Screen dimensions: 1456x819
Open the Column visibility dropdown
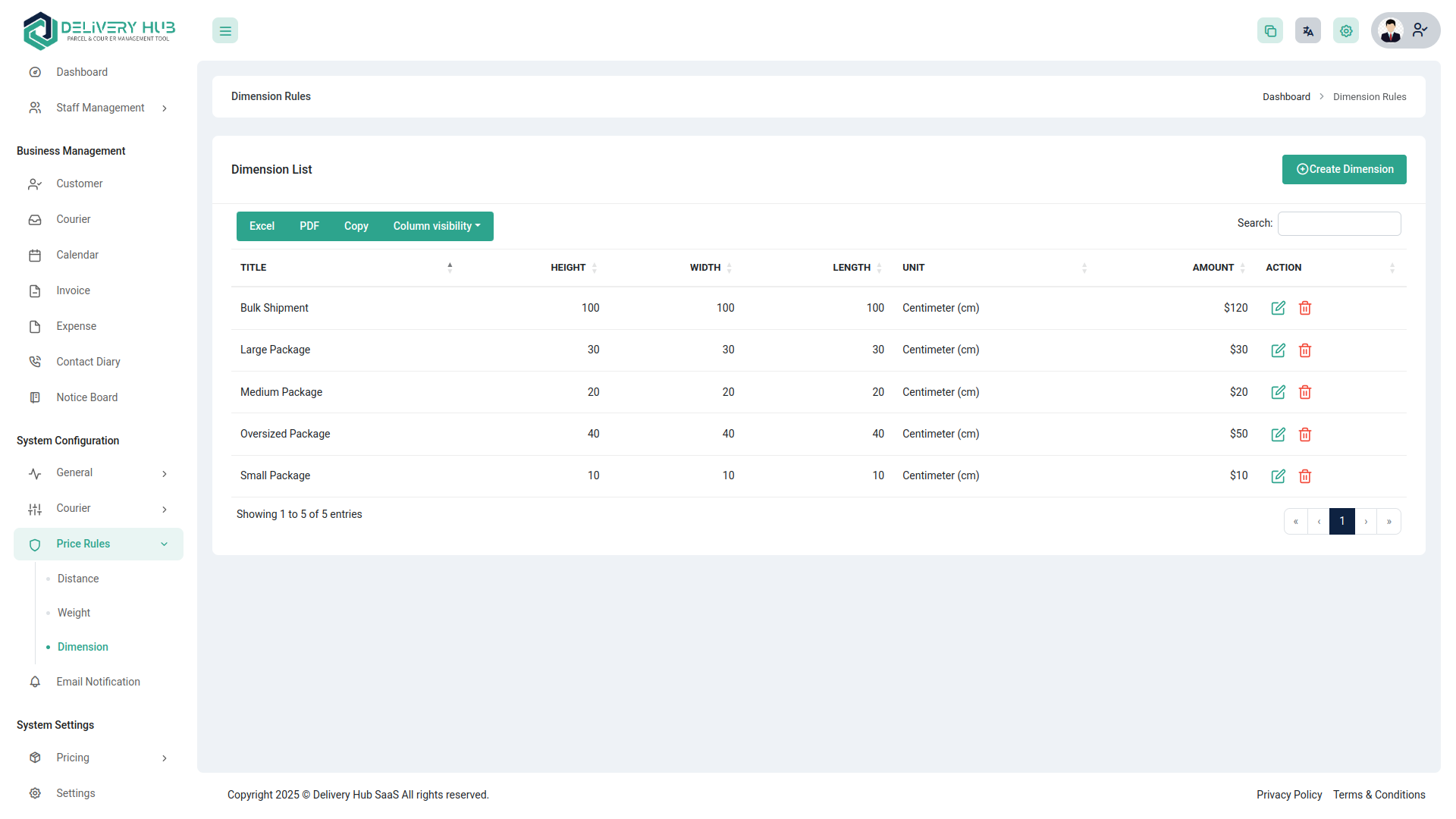coord(437,226)
